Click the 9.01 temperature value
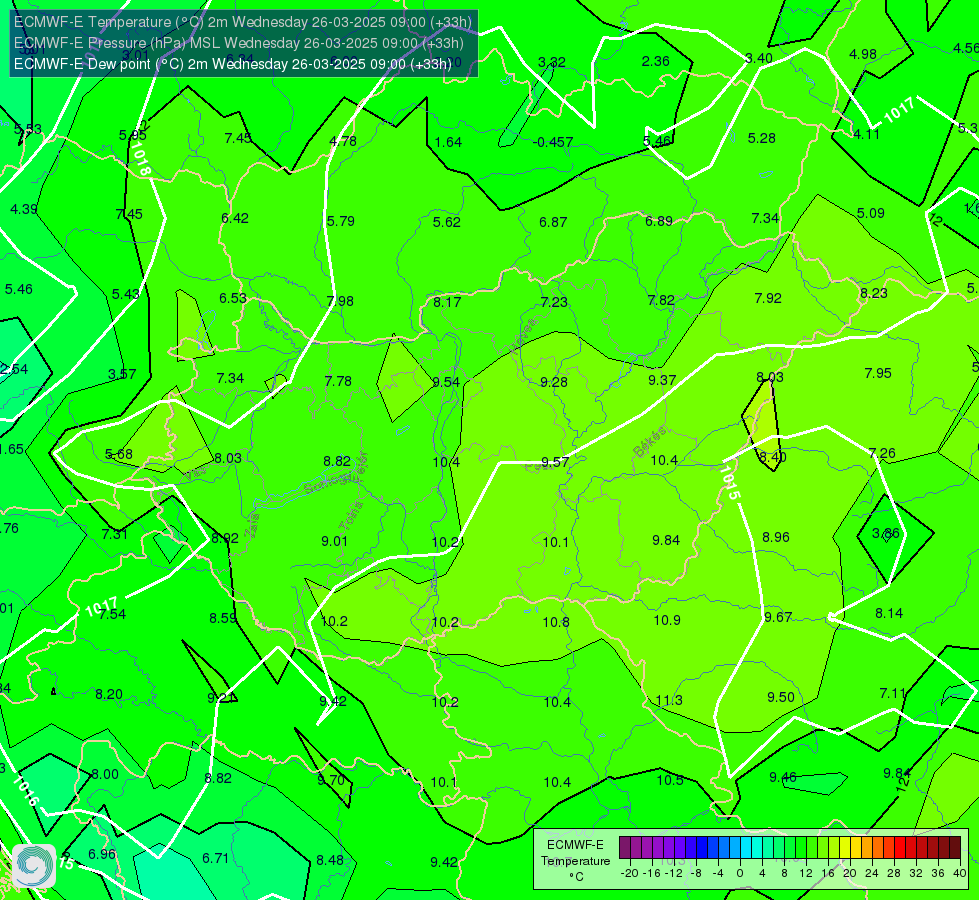 [x=335, y=541]
